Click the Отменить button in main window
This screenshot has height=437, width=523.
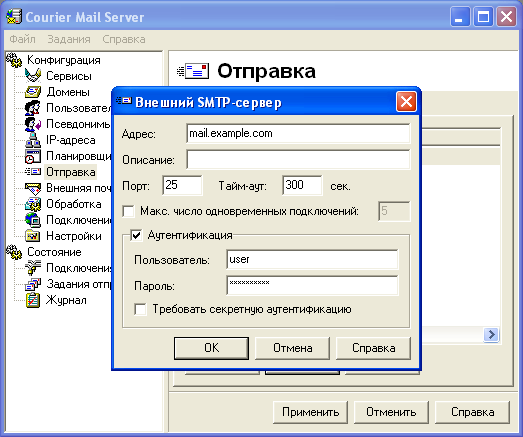[x=391, y=412]
